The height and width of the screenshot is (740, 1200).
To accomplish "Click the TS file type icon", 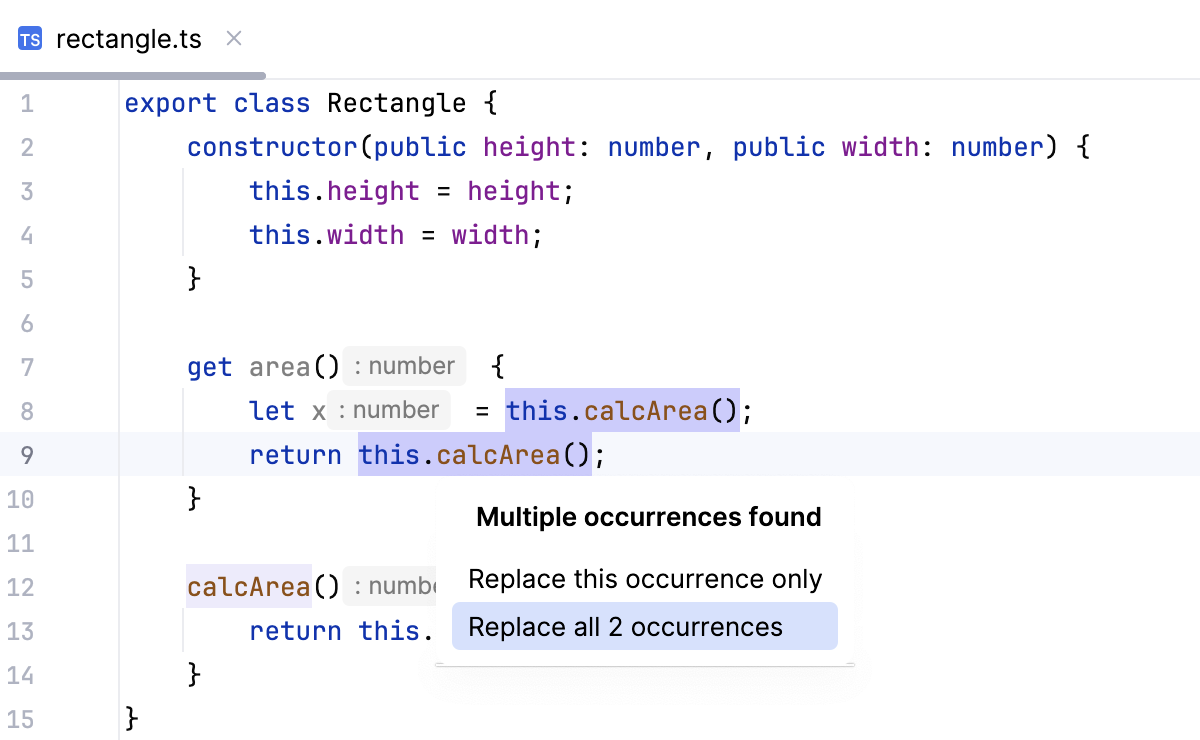I will [x=30, y=38].
